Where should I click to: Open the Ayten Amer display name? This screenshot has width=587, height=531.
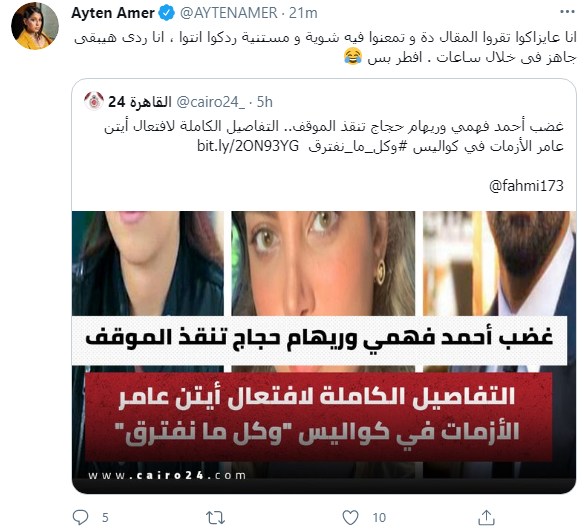point(113,13)
